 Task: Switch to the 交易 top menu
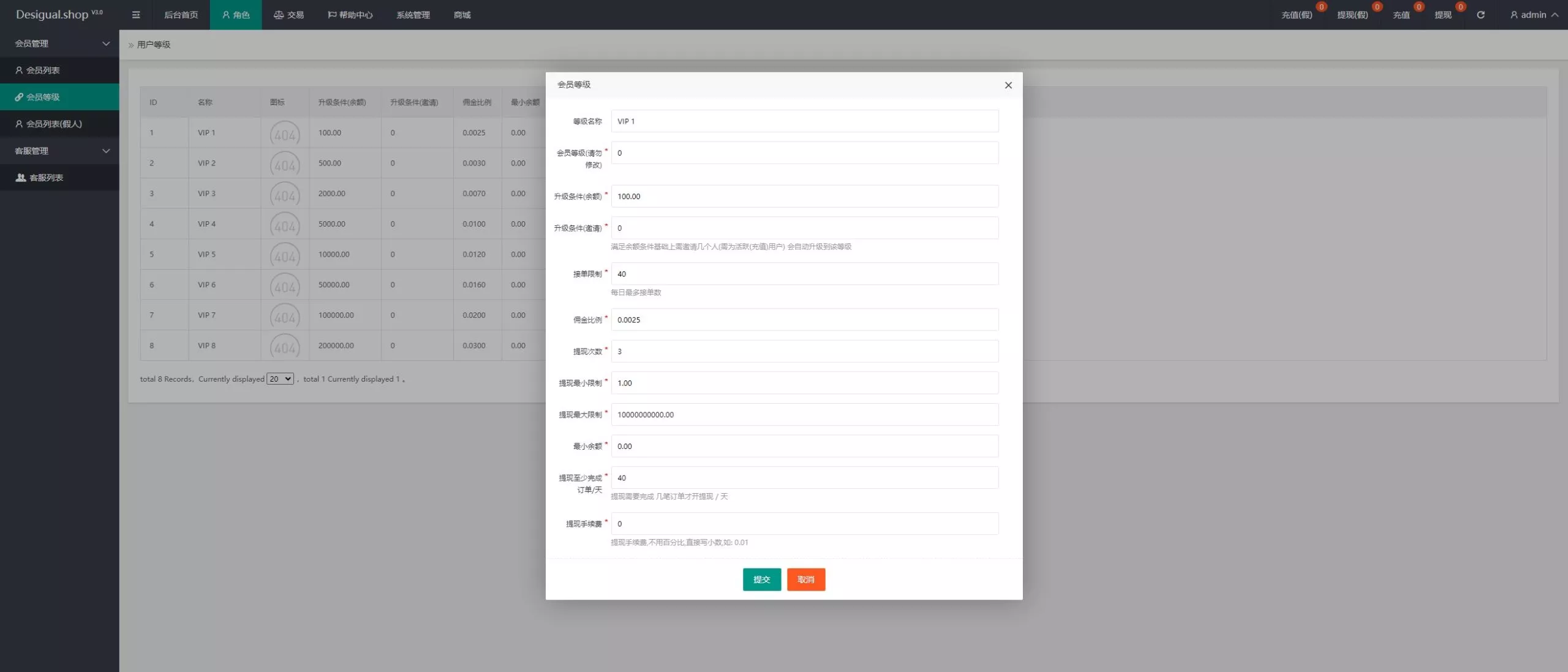pyautogui.click(x=288, y=15)
